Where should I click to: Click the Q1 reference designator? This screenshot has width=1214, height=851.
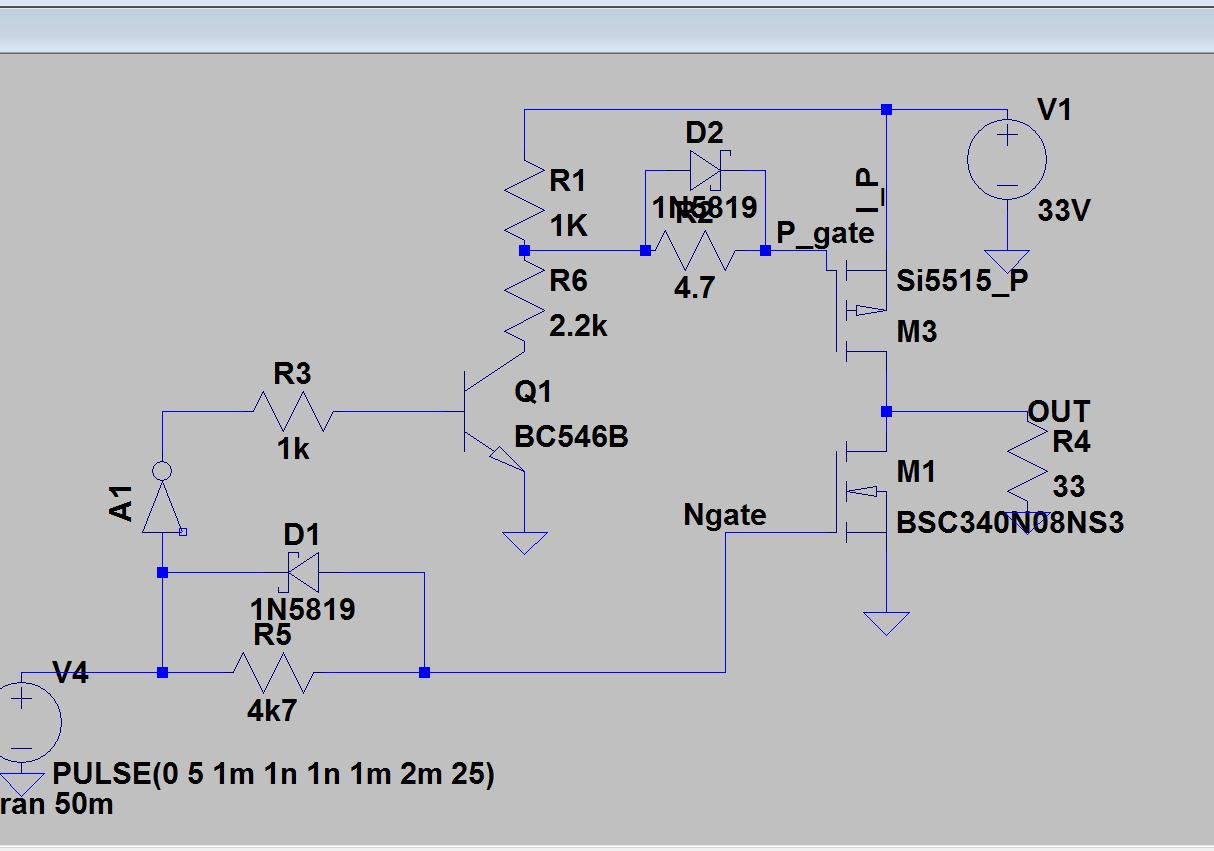(x=533, y=392)
